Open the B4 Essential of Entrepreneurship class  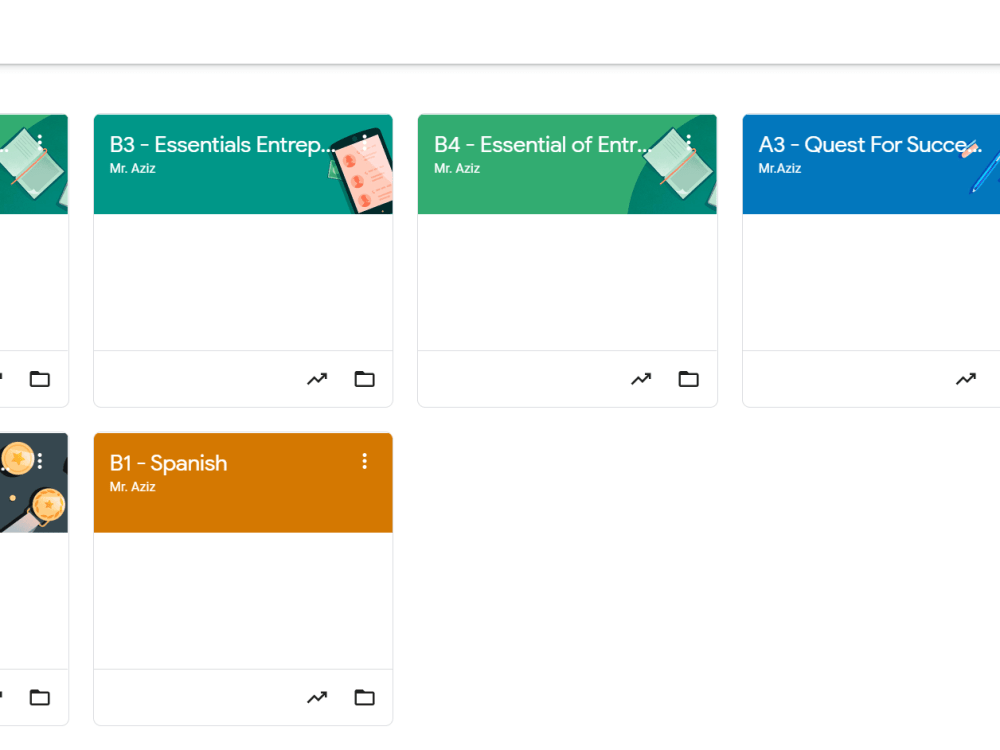[540, 144]
